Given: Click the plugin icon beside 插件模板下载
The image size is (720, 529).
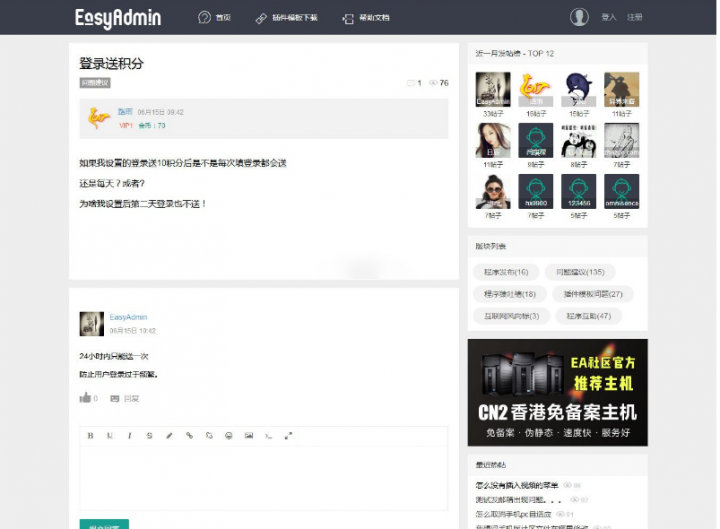Looking at the screenshot, I should coord(261,18).
